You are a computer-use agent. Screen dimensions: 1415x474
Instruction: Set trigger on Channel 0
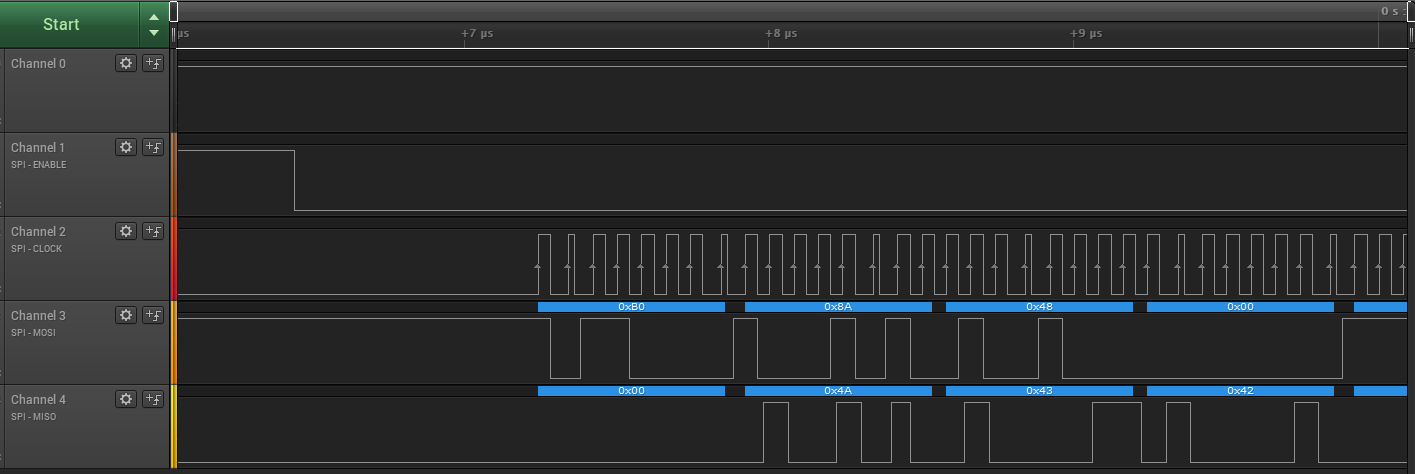click(153, 63)
